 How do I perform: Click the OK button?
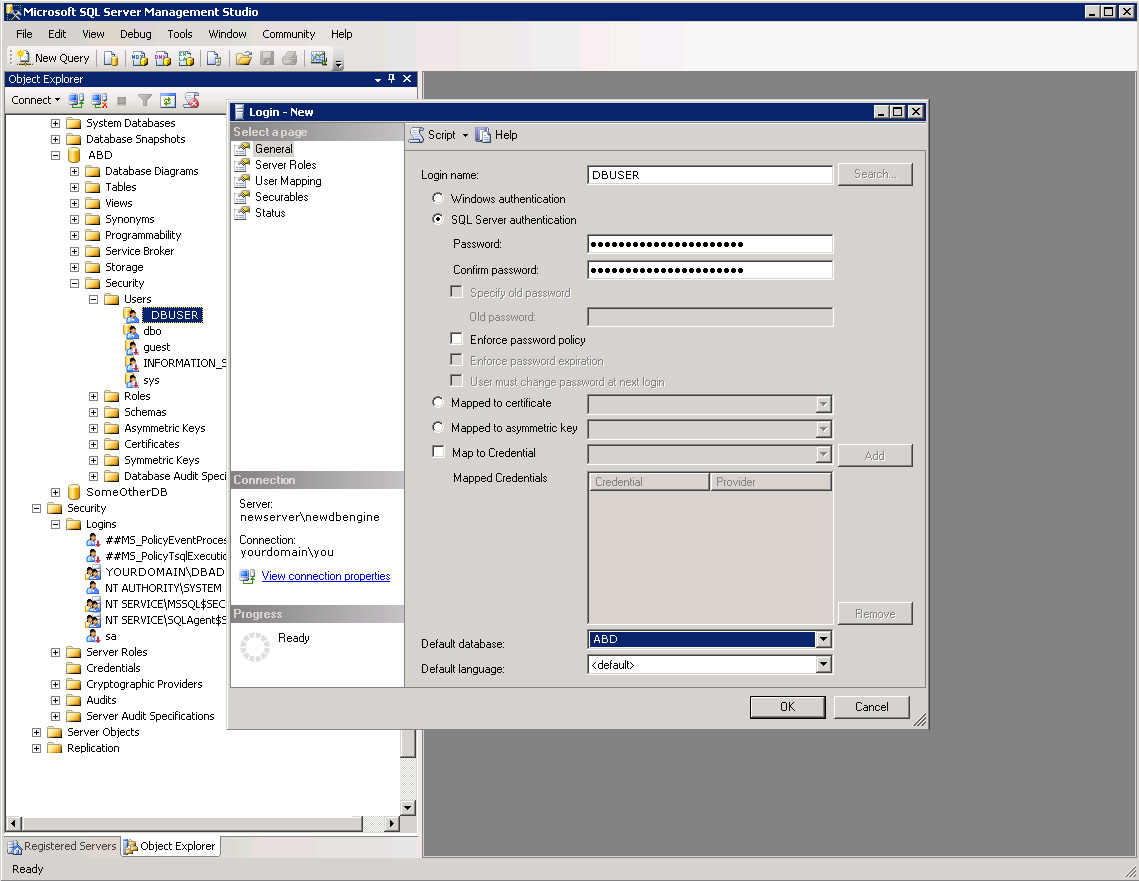tap(787, 707)
